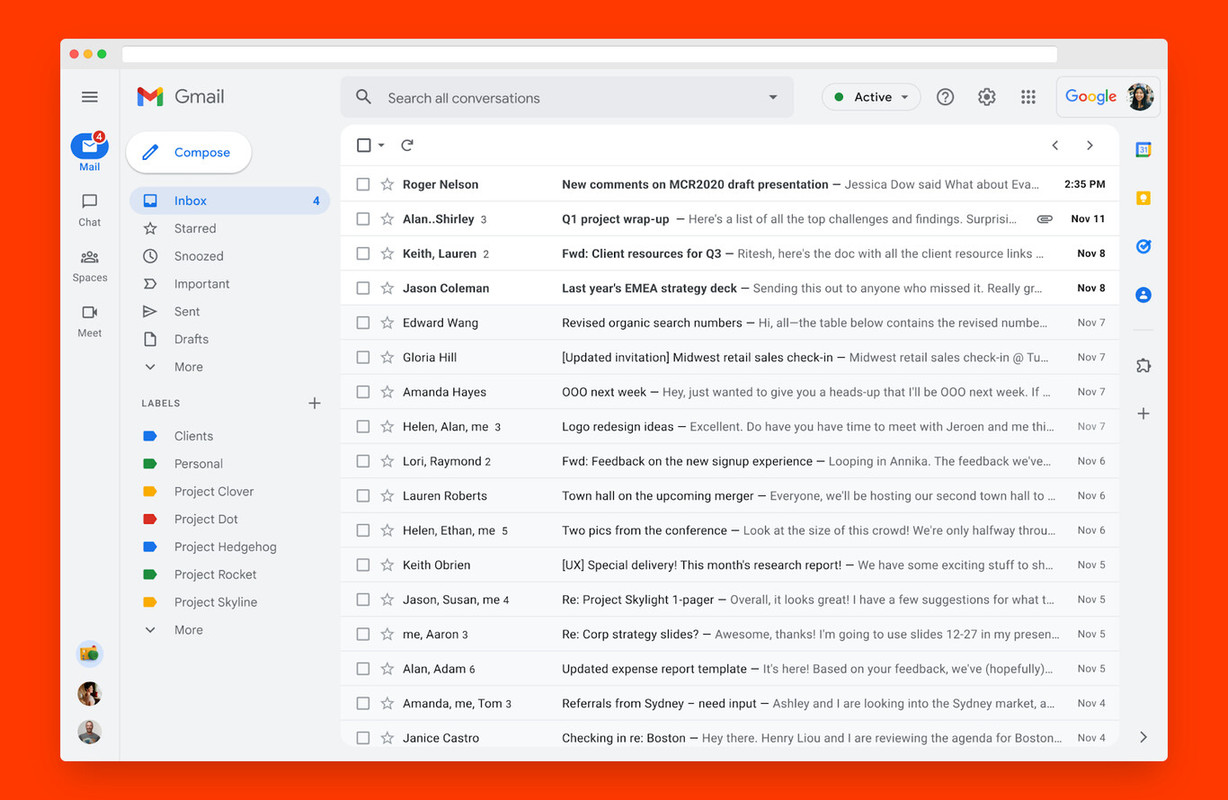
Task: Tick the select all checkbox
Action: tap(364, 145)
